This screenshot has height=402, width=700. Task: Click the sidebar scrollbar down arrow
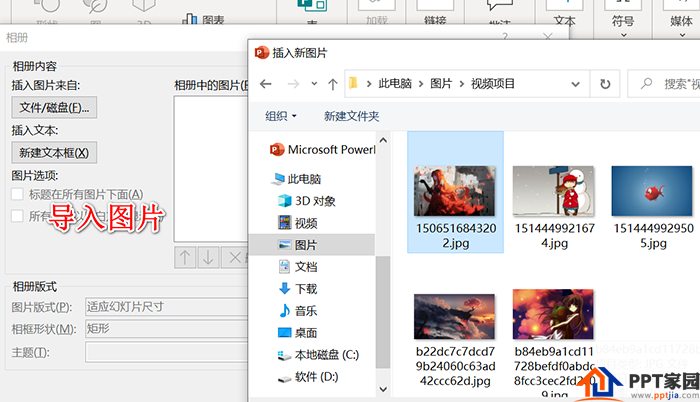tap(383, 389)
